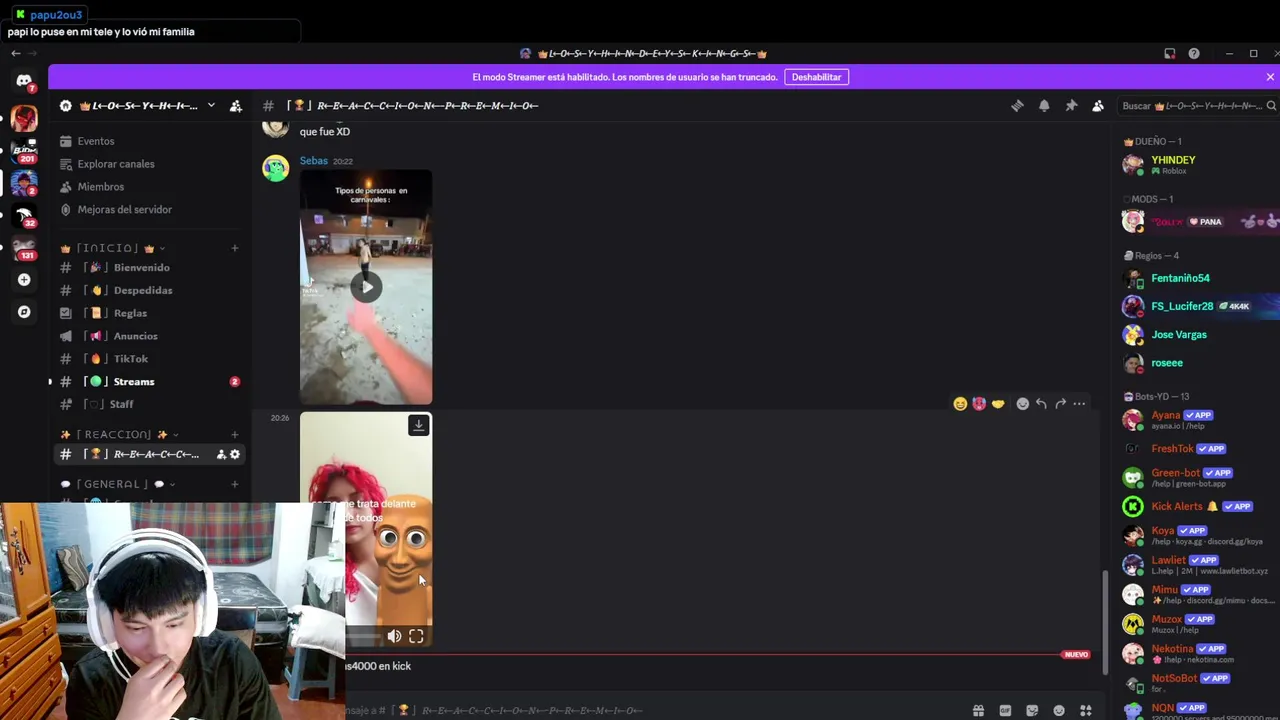Toggle member list visibility icon
The image size is (1280, 720).
click(1098, 106)
